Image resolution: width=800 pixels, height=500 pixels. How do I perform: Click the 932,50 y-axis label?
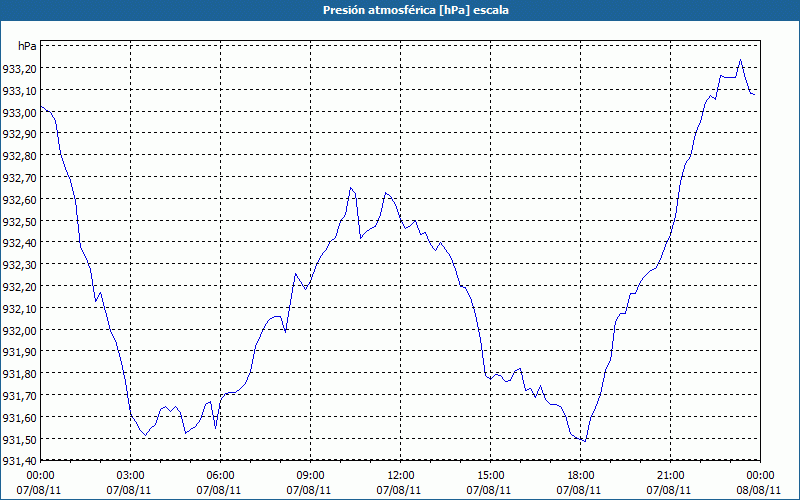[19, 221]
